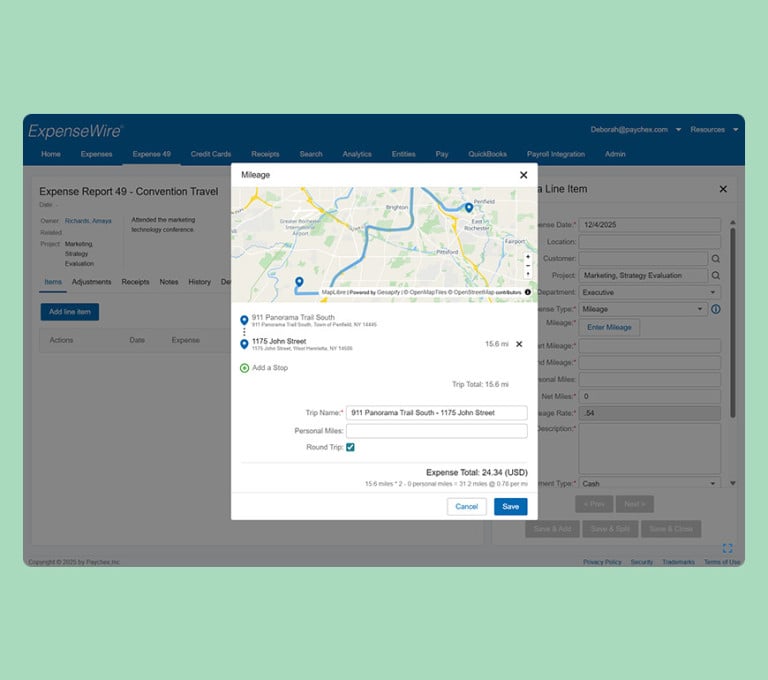The height and width of the screenshot is (680, 768).
Task: Select the Expense 49 menu tab
Action: pyautogui.click(x=151, y=154)
